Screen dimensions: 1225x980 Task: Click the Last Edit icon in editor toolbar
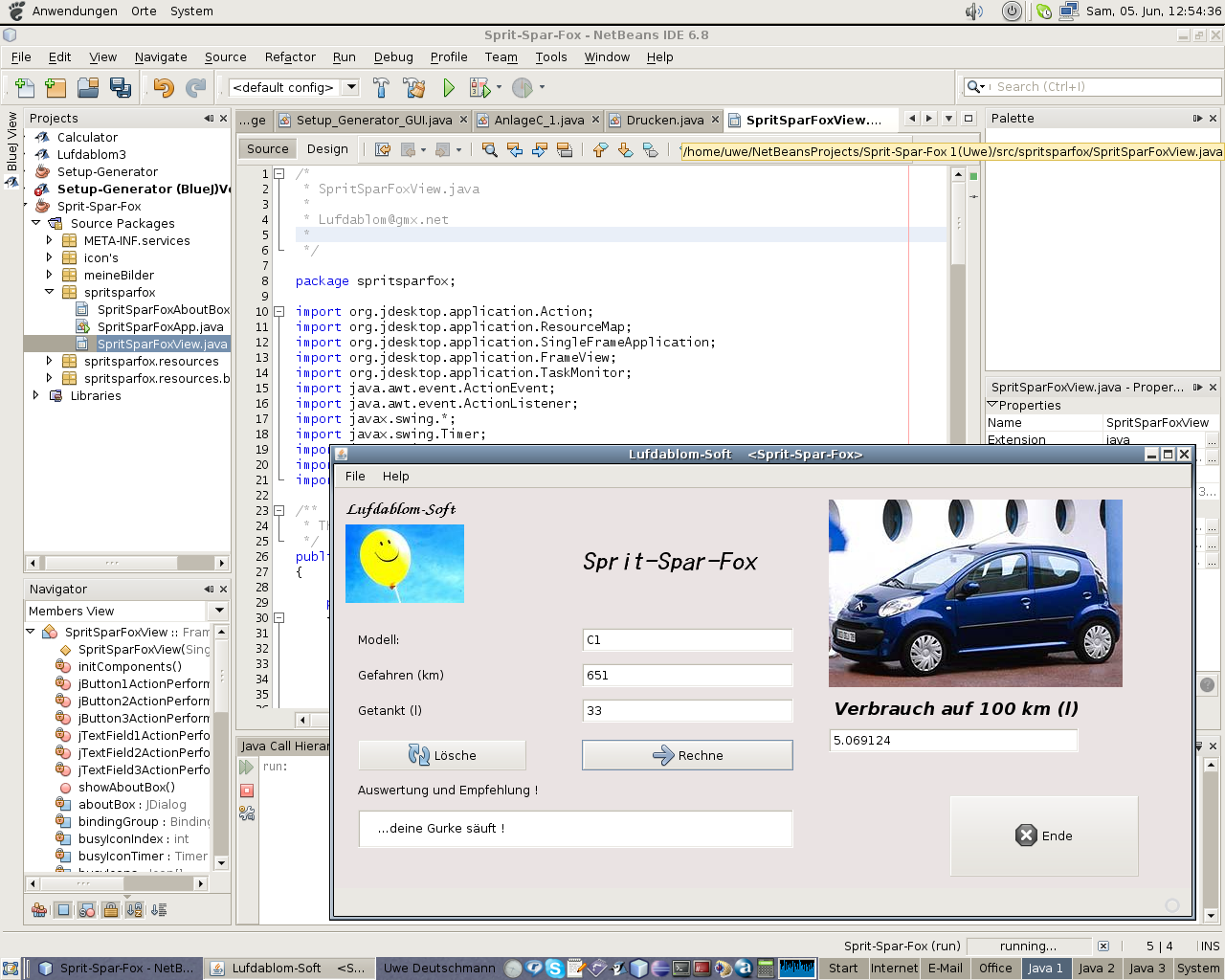[x=383, y=149]
